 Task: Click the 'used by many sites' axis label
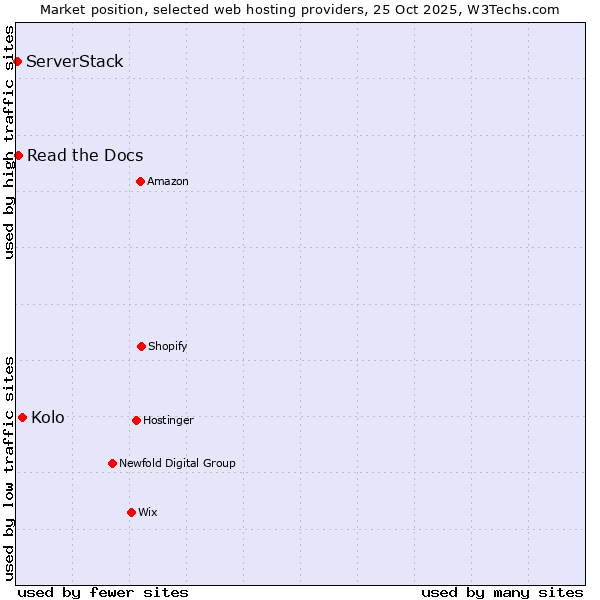coord(502,592)
